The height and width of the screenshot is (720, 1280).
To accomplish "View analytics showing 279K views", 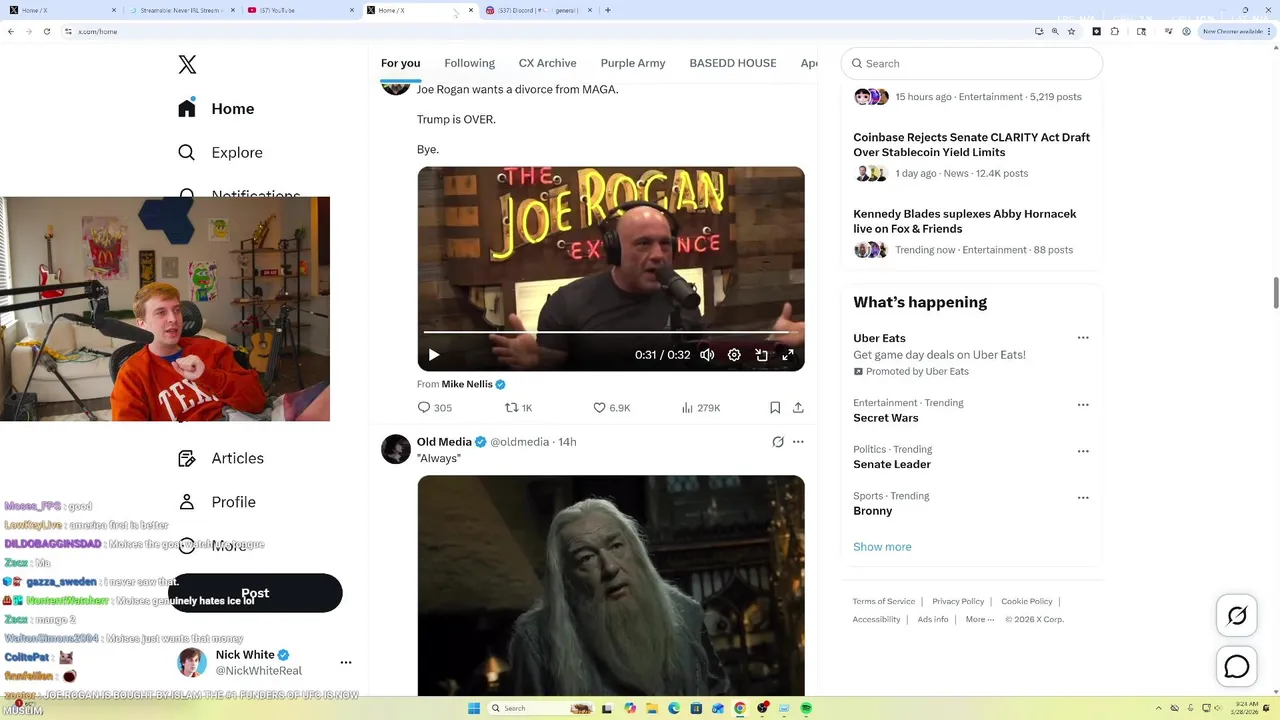I will (701, 408).
